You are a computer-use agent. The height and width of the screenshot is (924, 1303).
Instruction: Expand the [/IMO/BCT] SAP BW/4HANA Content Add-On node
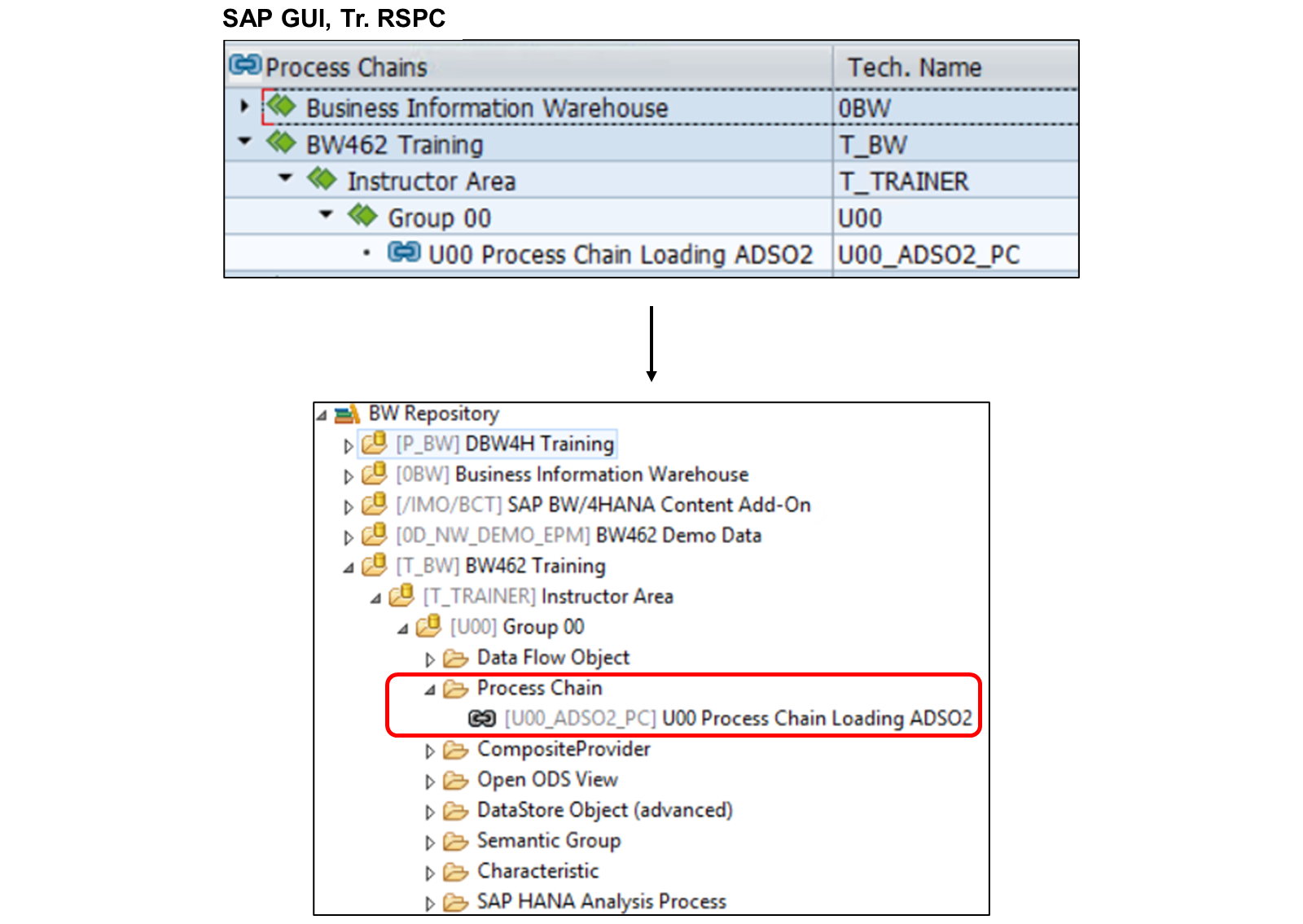[349, 506]
